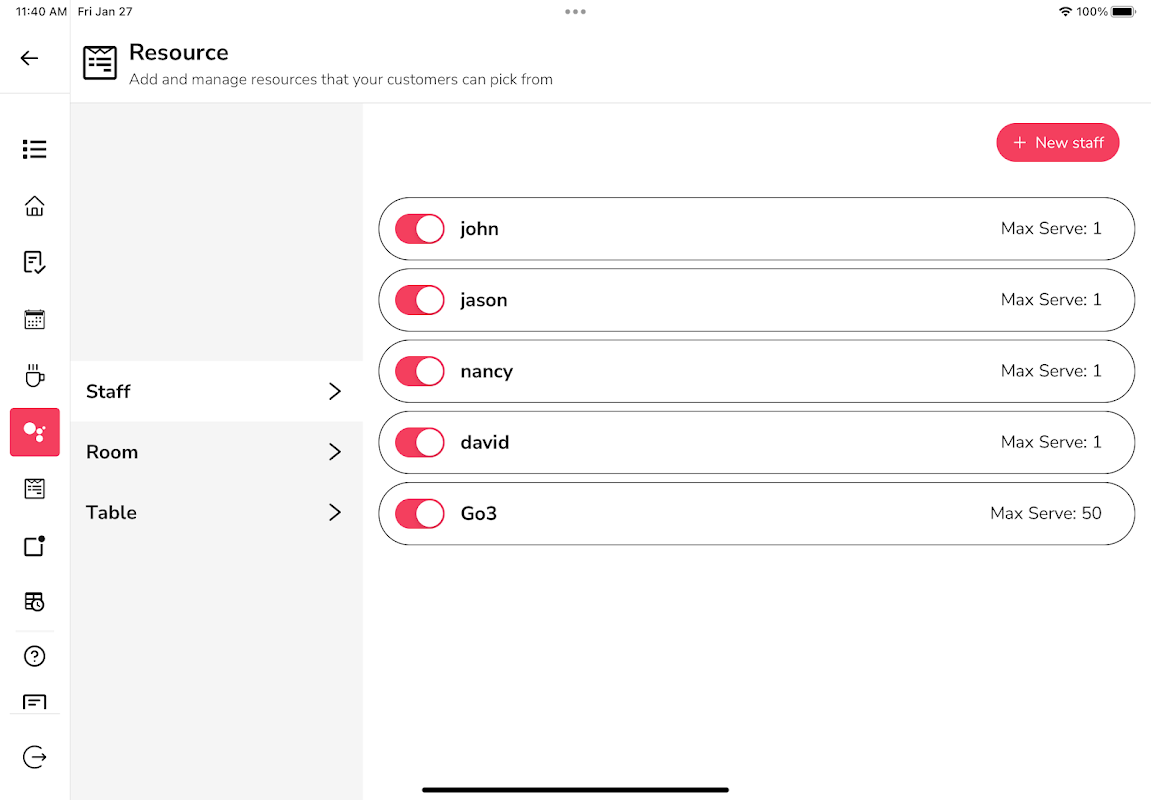The height and width of the screenshot is (800, 1151).
Task: Disable the nancy staff toggle
Action: (420, 371)
